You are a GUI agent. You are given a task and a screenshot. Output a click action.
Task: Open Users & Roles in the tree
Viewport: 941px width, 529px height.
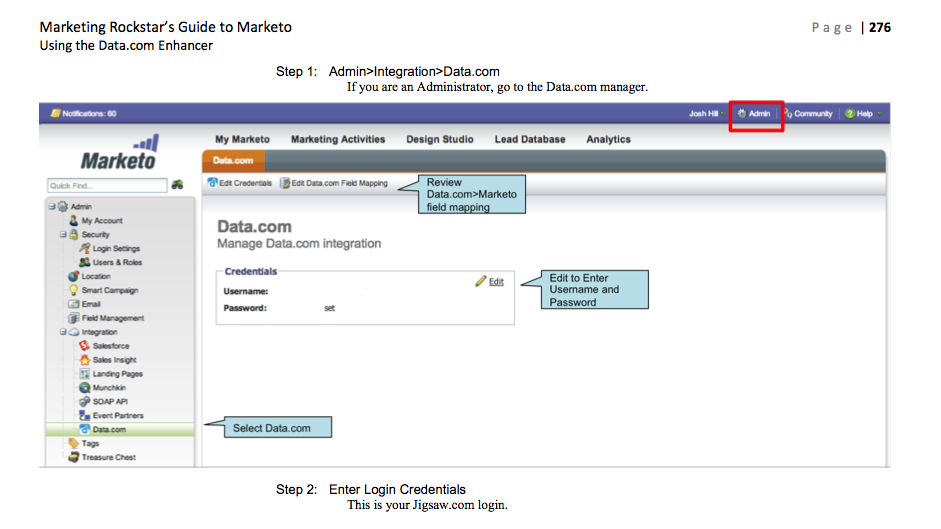(x=118, y=262)
